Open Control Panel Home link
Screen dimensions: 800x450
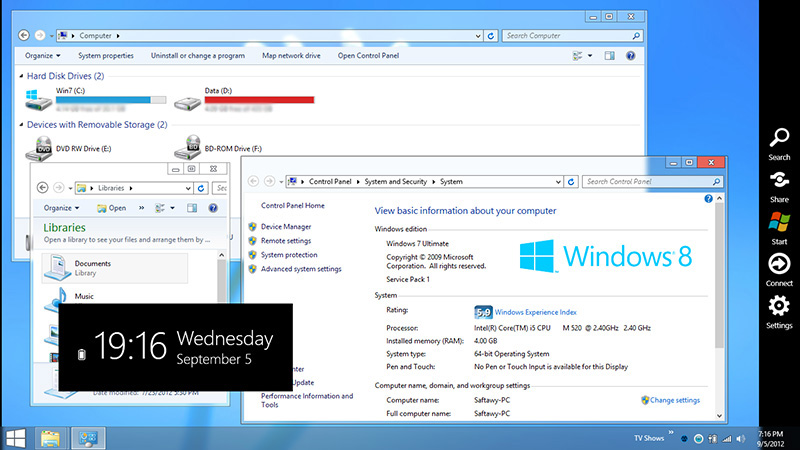(292, 206)
